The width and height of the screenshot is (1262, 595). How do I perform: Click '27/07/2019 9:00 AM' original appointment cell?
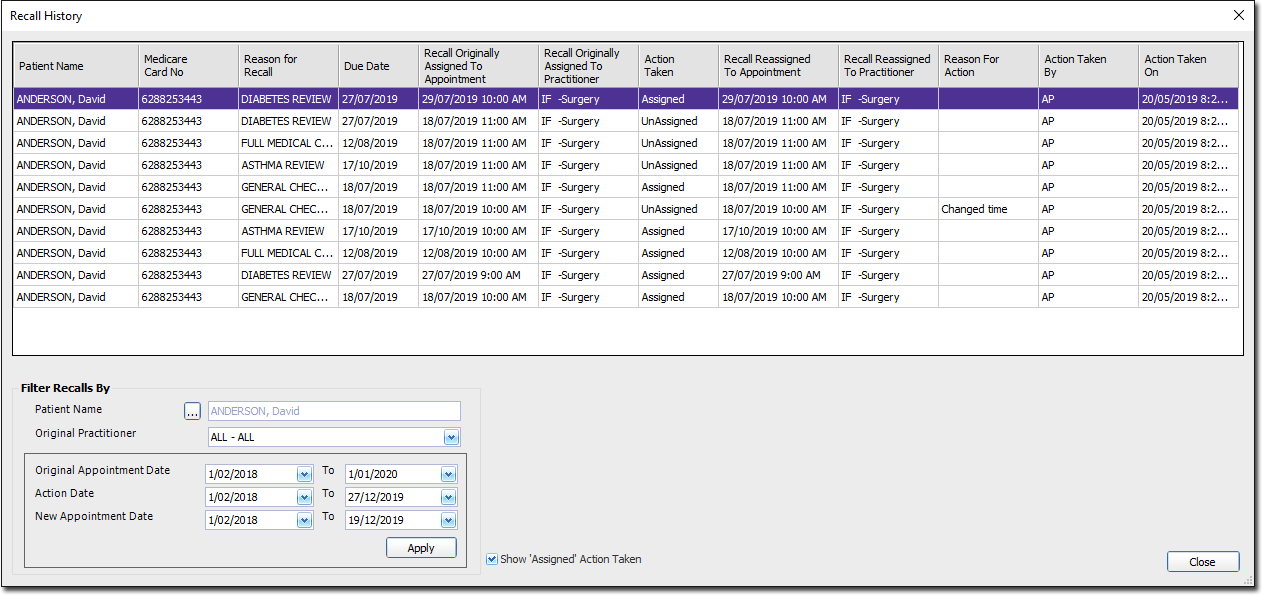(478, 275)
